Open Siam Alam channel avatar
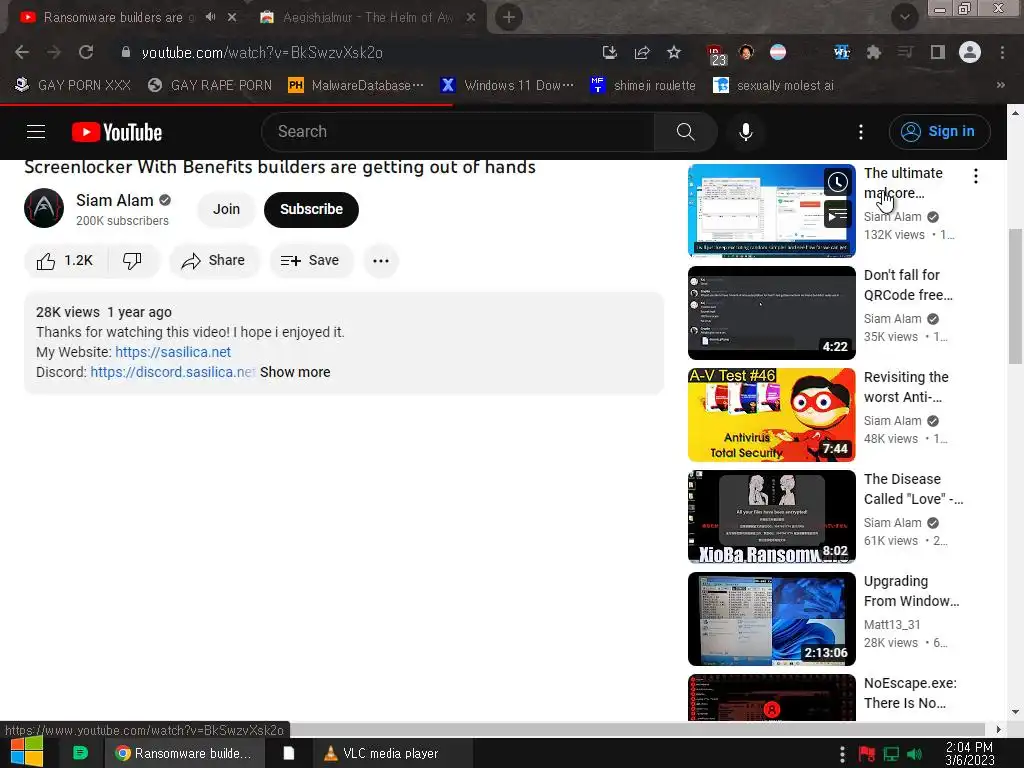1024x768 pixels. point(44,208)
